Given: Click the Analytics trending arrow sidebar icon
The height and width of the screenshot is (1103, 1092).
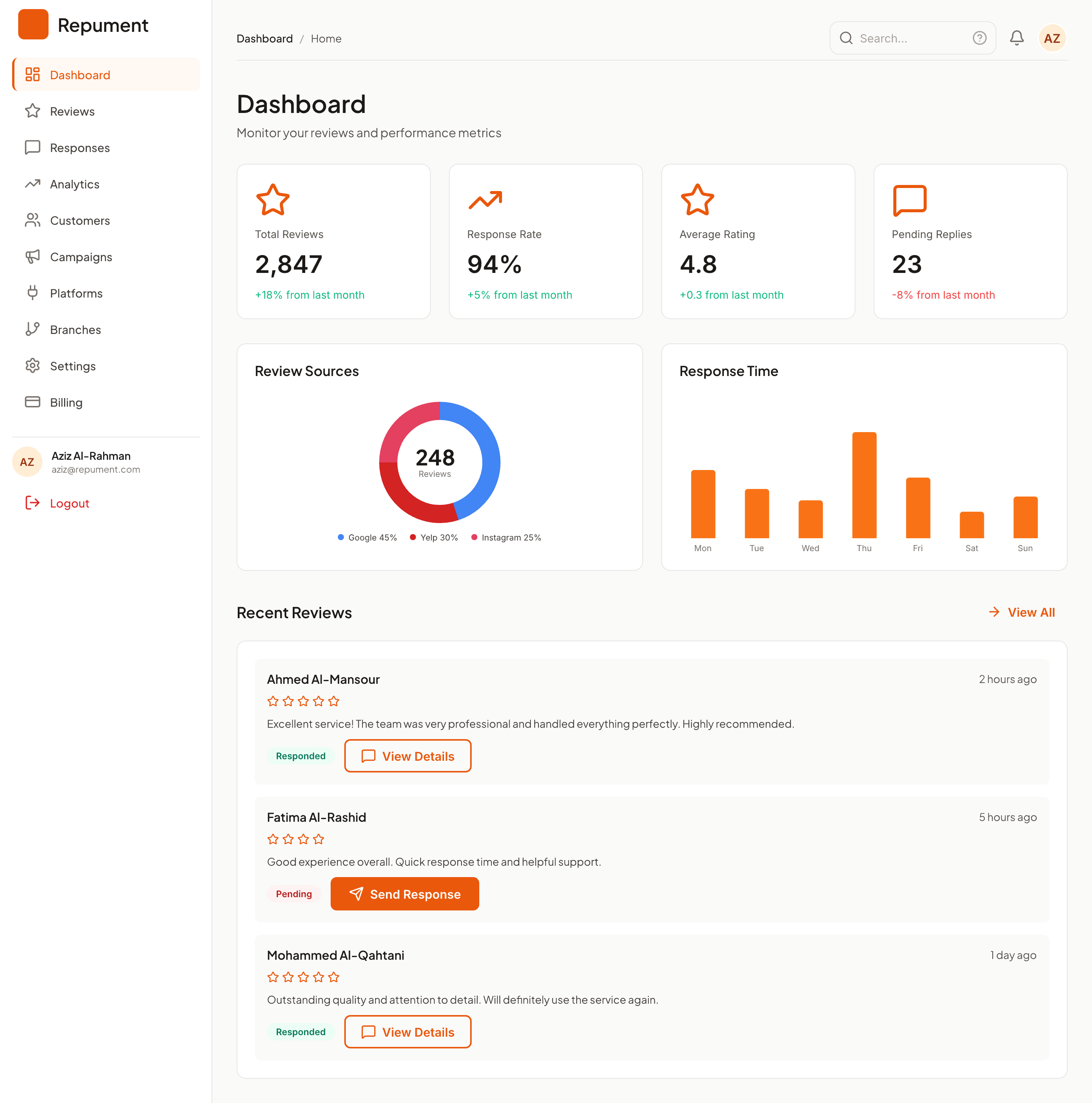Looking at the screenshot, I should click(x=33, y=184).
